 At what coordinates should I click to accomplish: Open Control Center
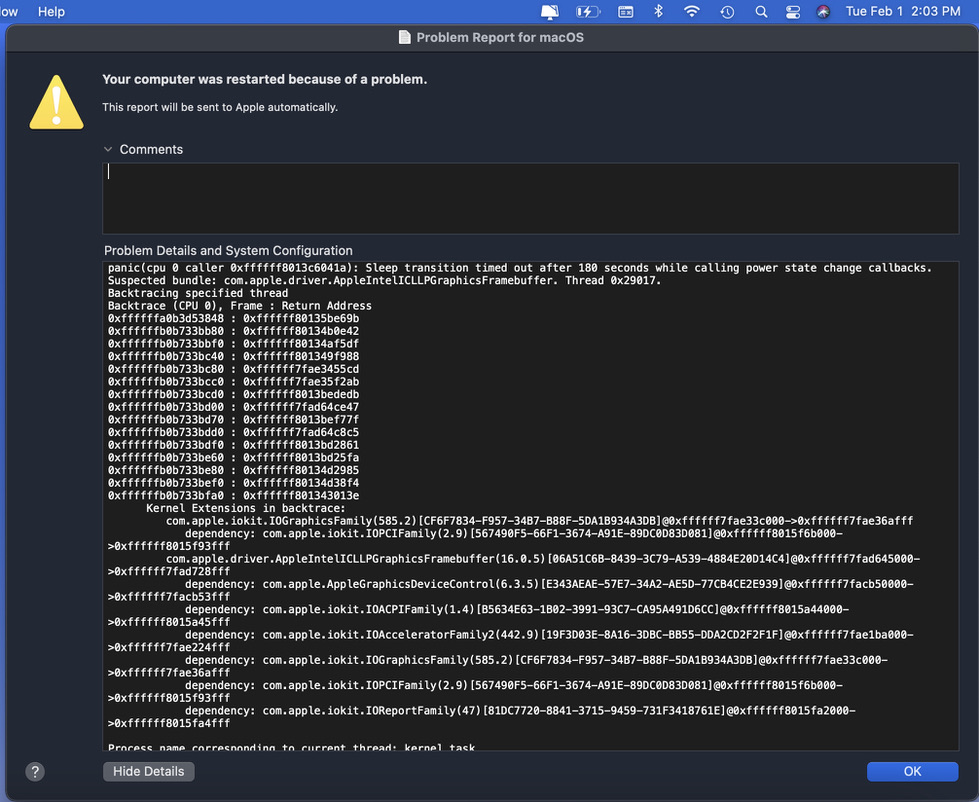(x=793, y=12)
